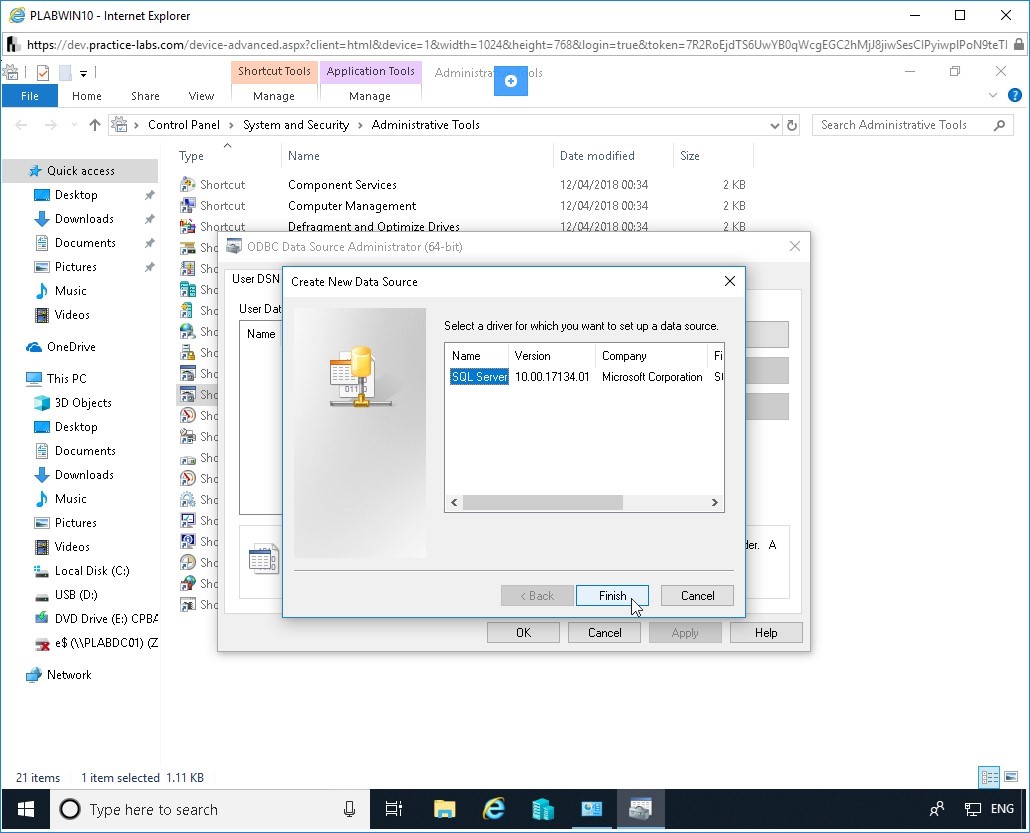Image resolution: width=1030 pixels, height=833 pixels.
Task: Click OK in ODBC Data Source Administrator
Action: [x=524, y=633]
